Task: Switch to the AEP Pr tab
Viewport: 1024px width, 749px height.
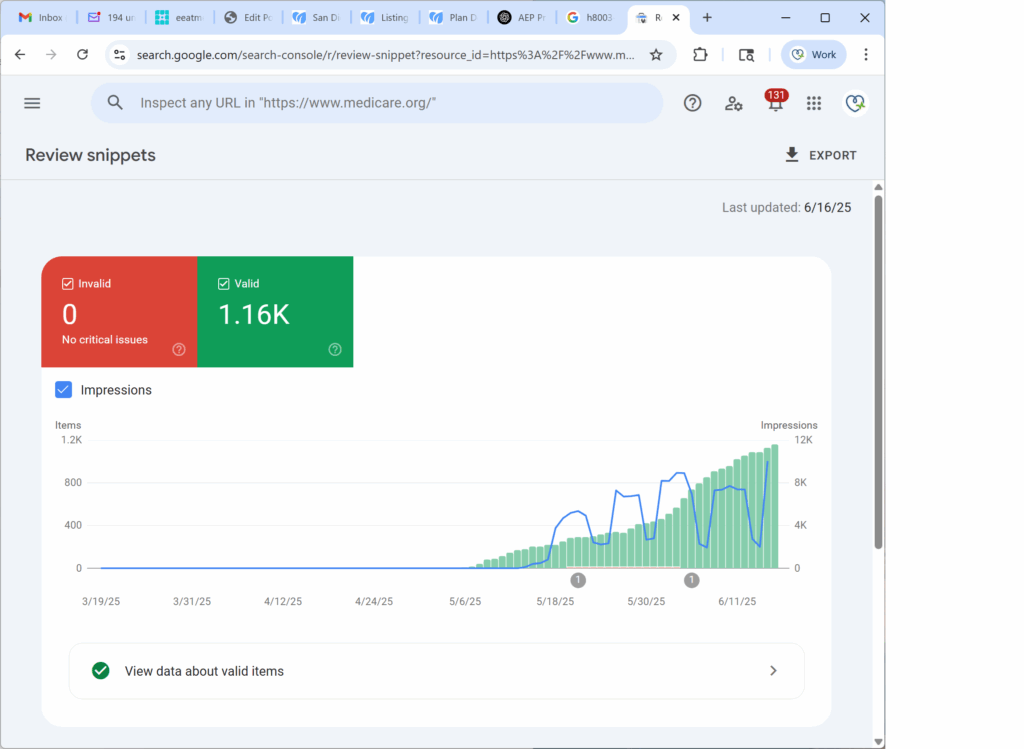Action: tap(523, 18)
